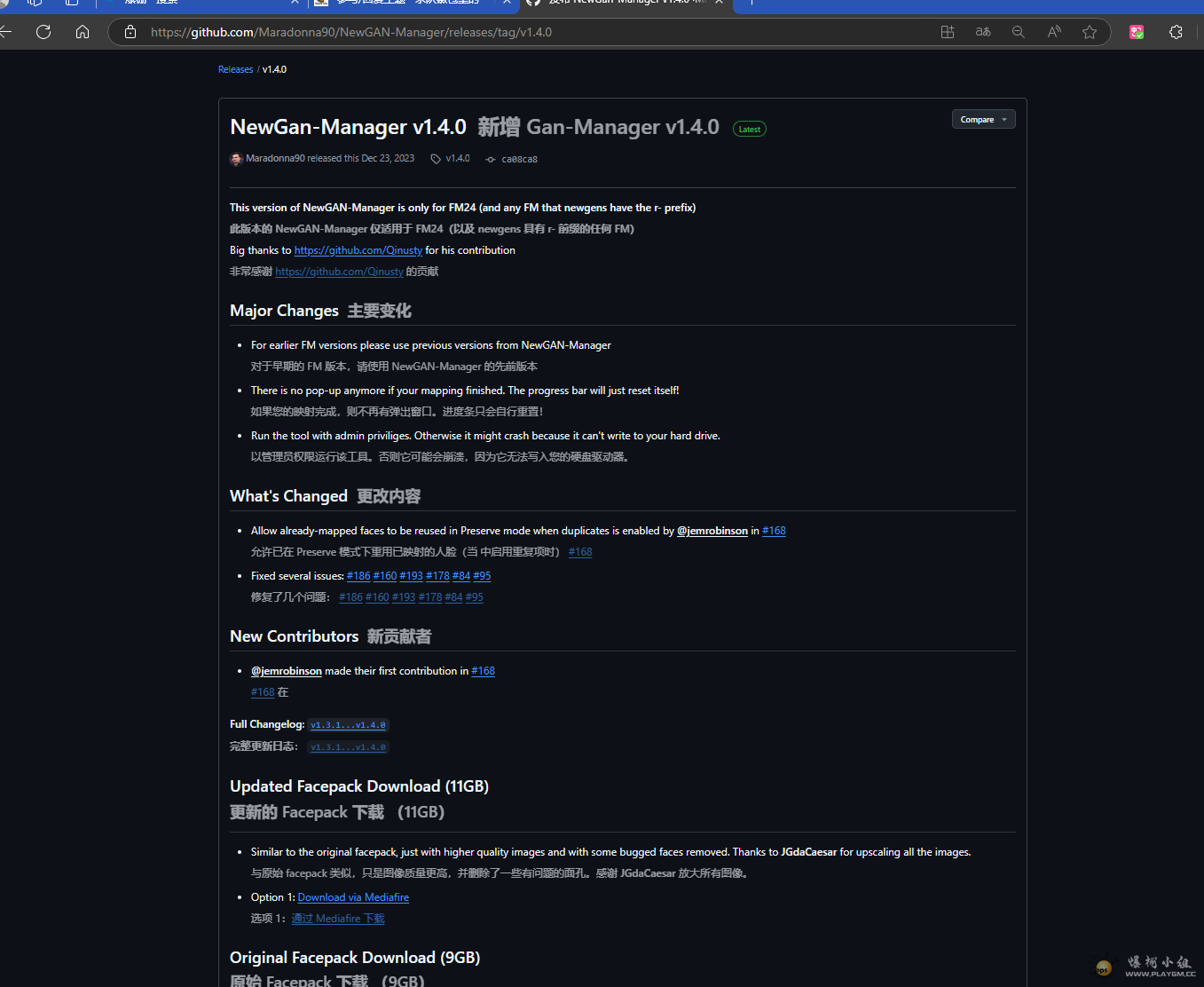Click the translate page icon
1204x987 pixels.
[x=983, y=32]
